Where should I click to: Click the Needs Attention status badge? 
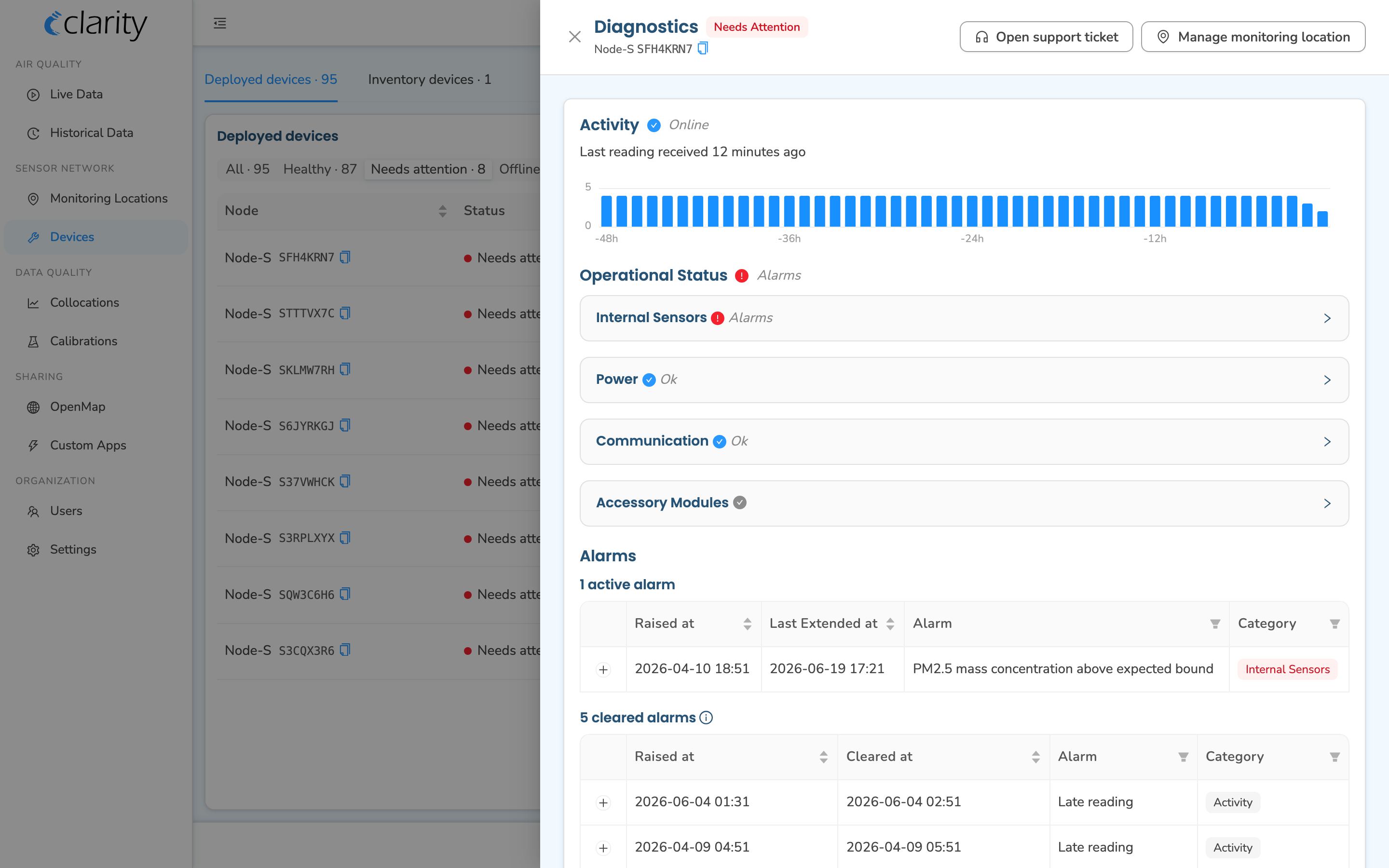click(x=757, y=27)
